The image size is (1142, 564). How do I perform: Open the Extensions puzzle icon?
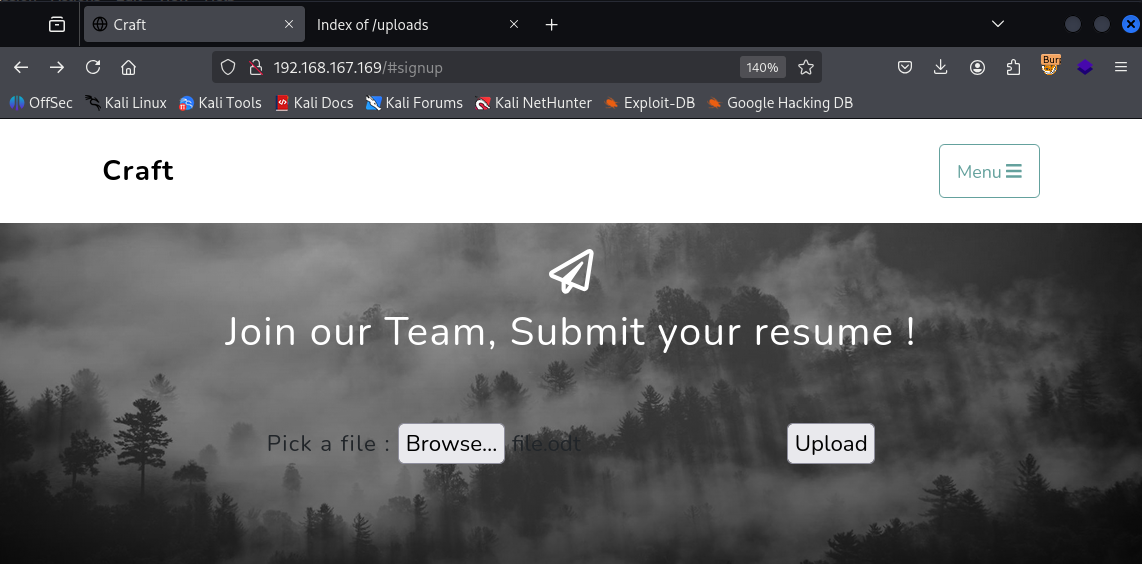(1013, 67)
